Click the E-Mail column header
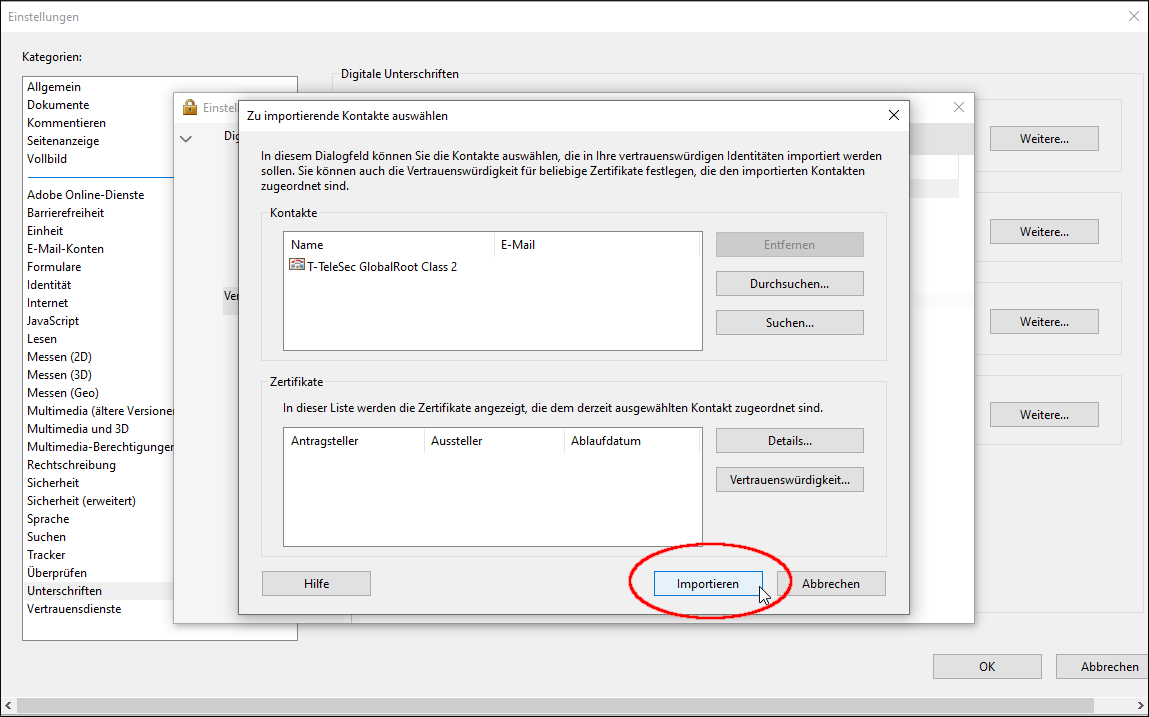This screenshot has height=717, width=1149. [x=598, y=245]
